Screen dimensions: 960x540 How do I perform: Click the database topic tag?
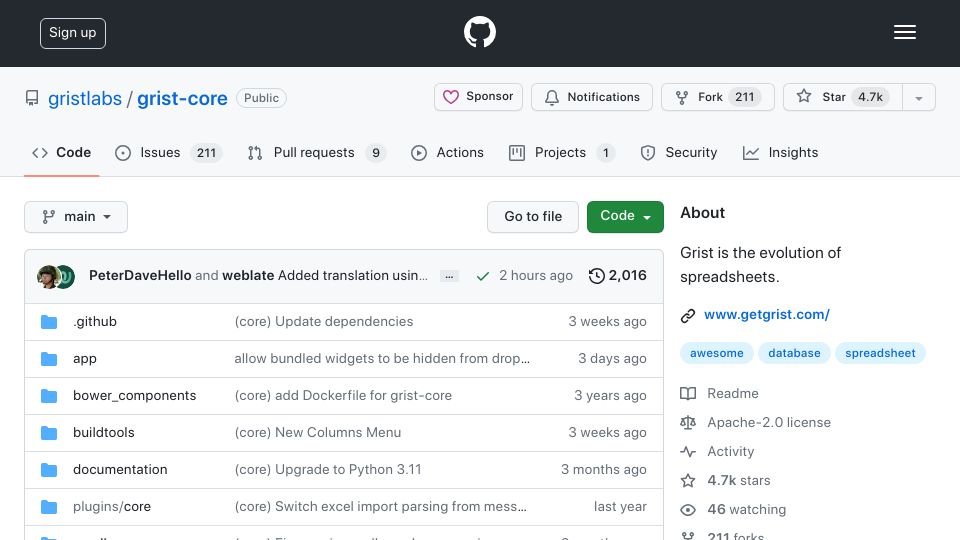(x=794, y=353)
